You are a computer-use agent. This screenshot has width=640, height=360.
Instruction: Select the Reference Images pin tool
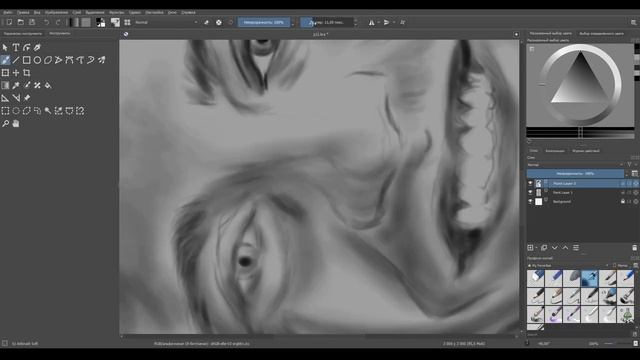coord(27,98)
